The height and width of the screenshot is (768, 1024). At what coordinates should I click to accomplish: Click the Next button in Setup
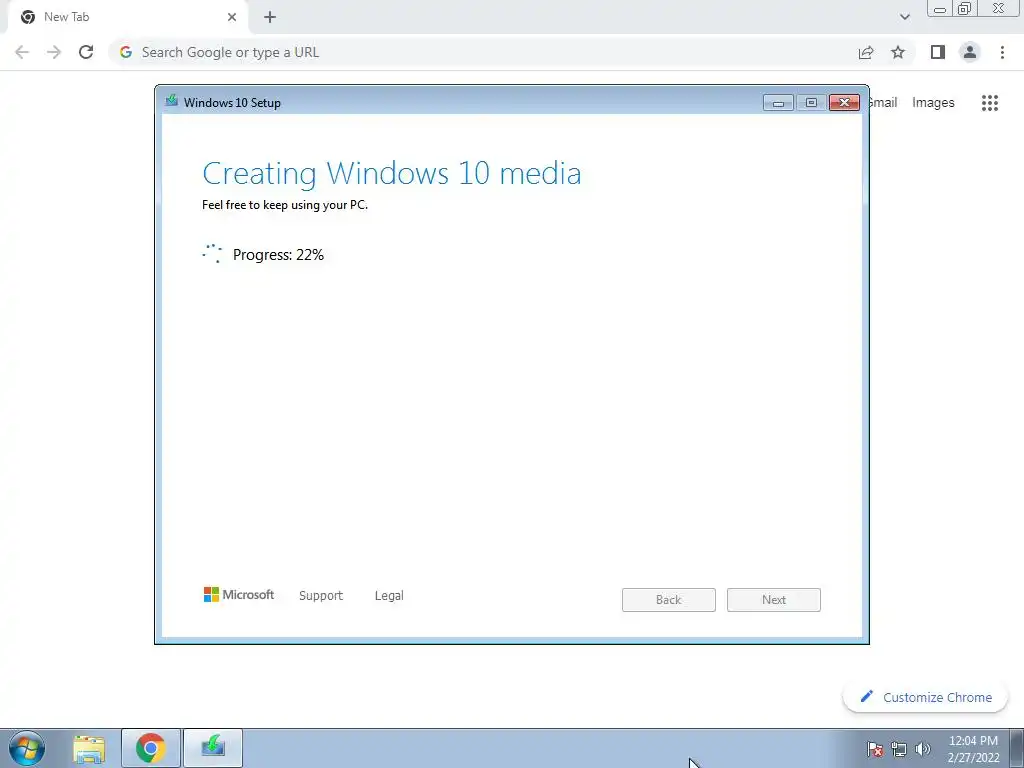[x=774, y=600]
